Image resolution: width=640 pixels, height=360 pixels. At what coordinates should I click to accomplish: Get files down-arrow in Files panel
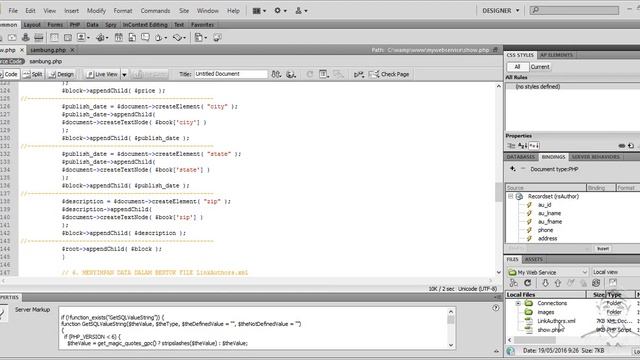[545, 283]
